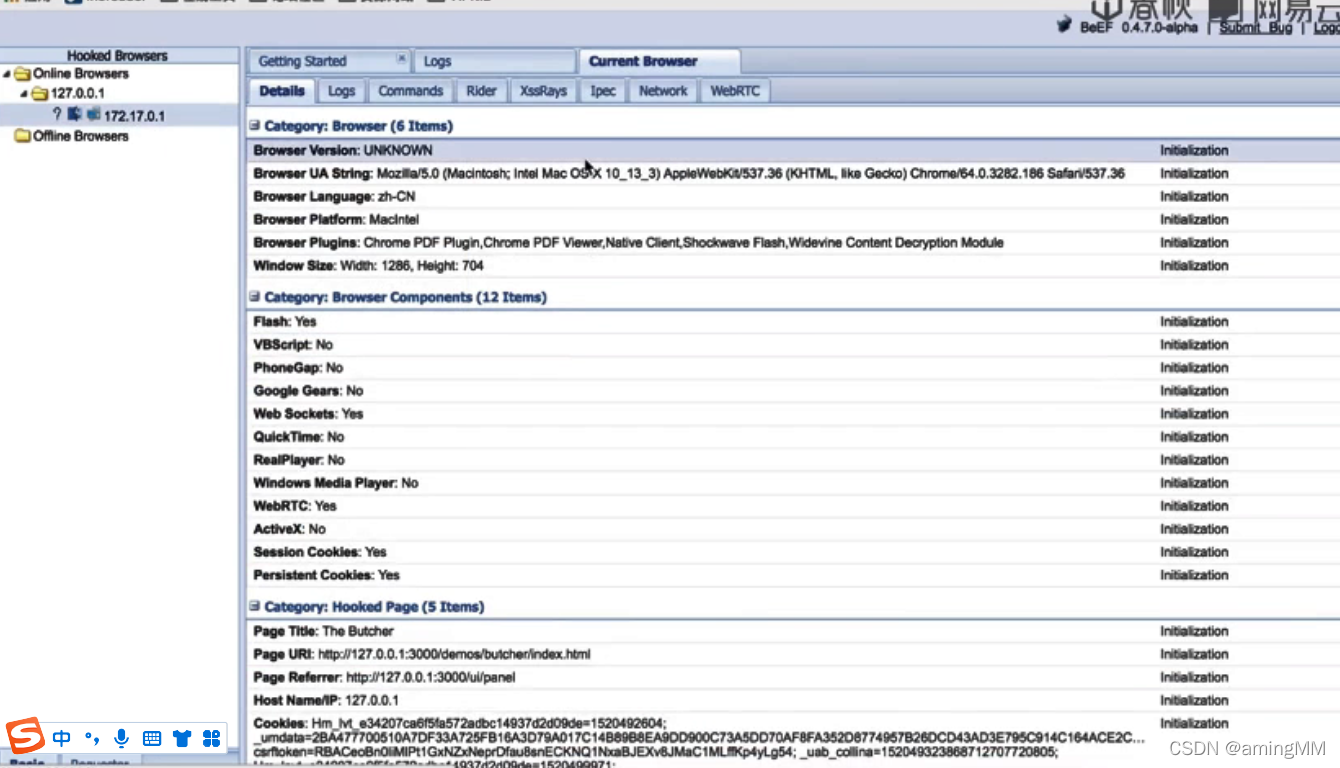Select the Online Browsers tree label
The width and height of the screenshot is (1340, 768).
(x=81, y=74)
